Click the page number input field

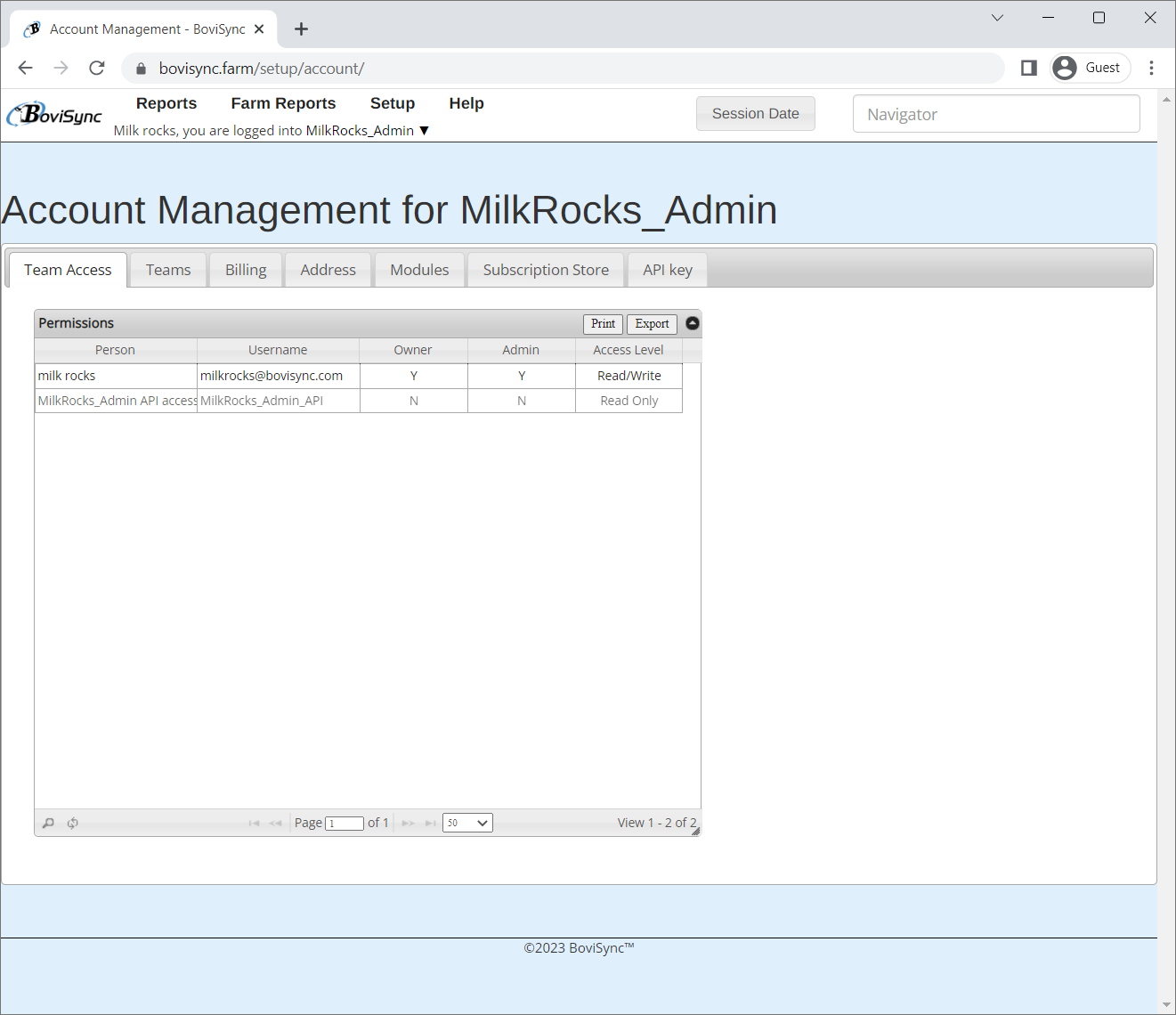(x=345, y=824)
